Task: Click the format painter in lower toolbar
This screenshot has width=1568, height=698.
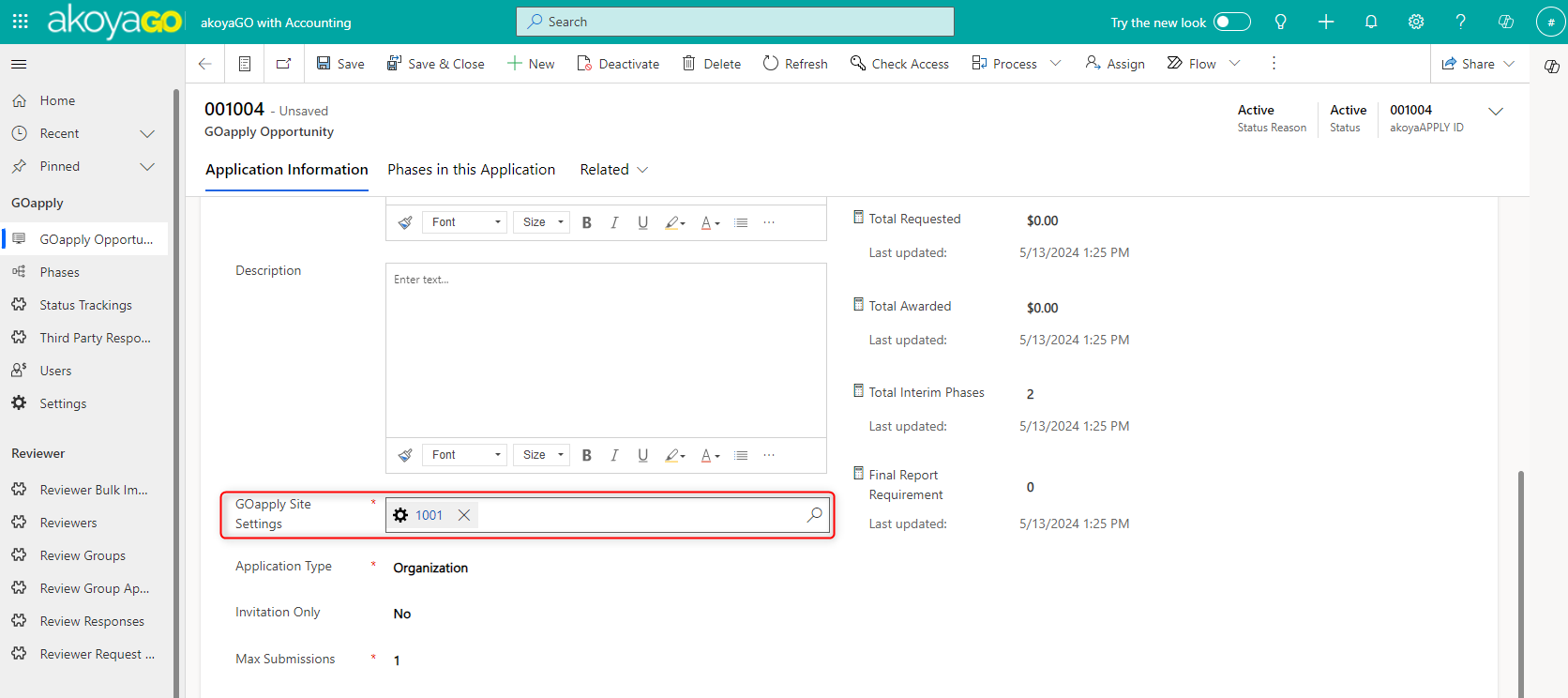Action: coord(405,455)
